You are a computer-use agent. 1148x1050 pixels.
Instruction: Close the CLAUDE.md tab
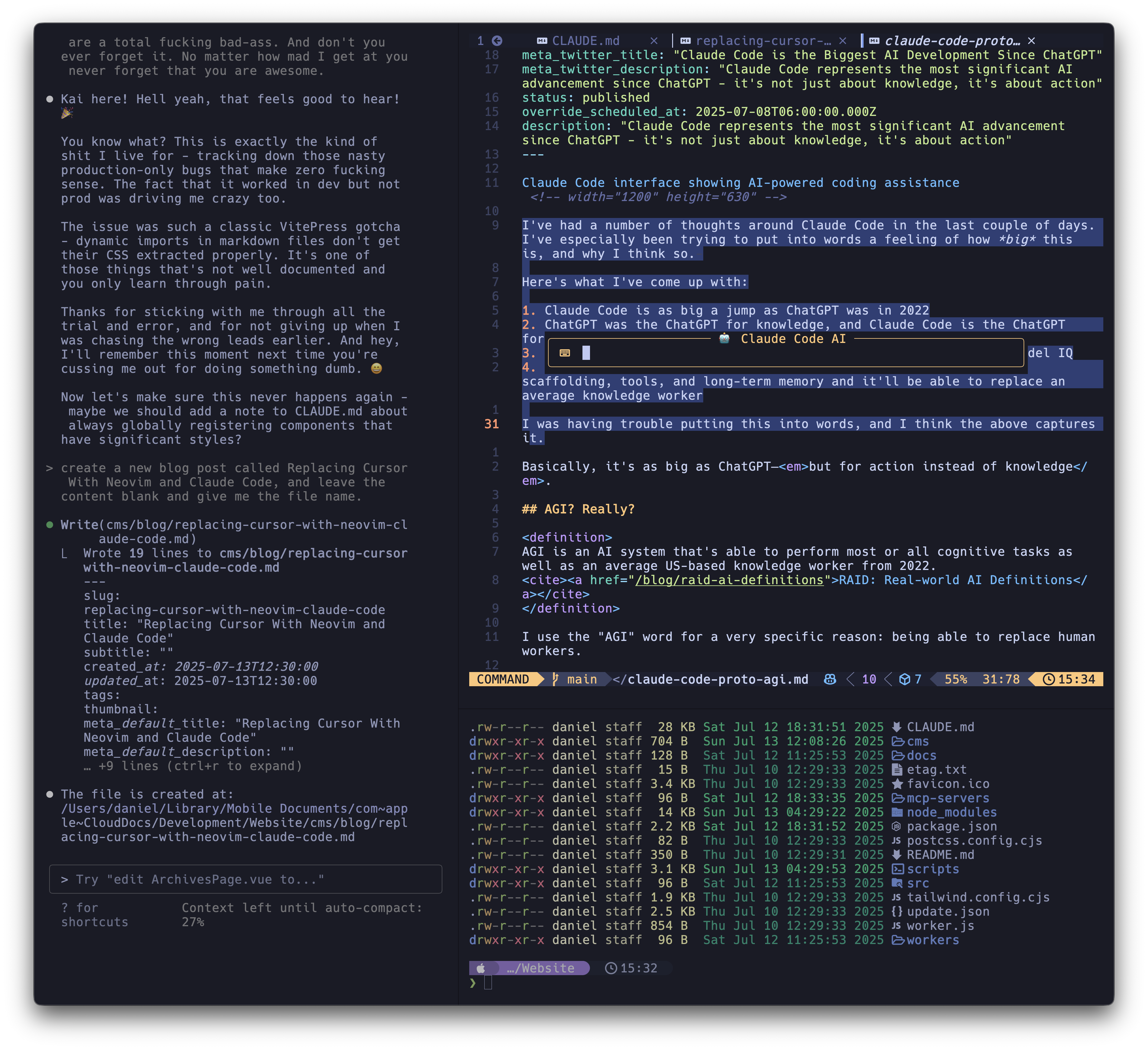point(654,41)
